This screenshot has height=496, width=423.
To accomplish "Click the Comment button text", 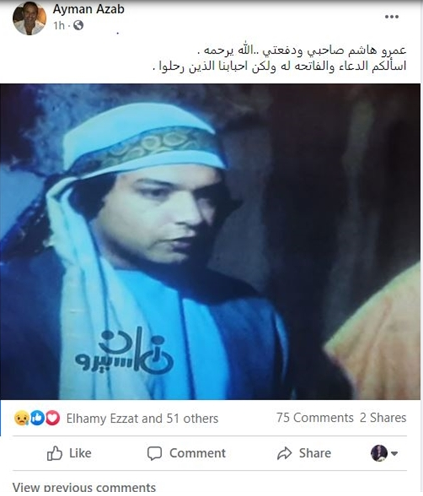I will point(197,453).
